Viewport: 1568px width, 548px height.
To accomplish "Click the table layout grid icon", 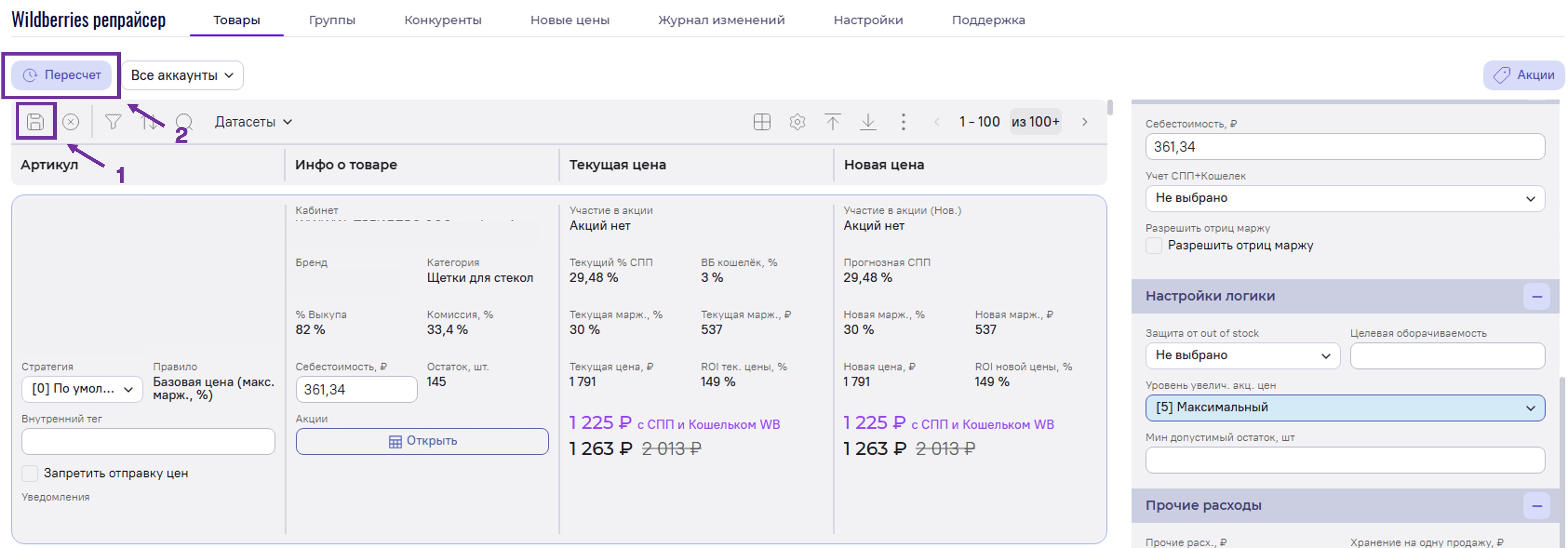I will 762,122.
